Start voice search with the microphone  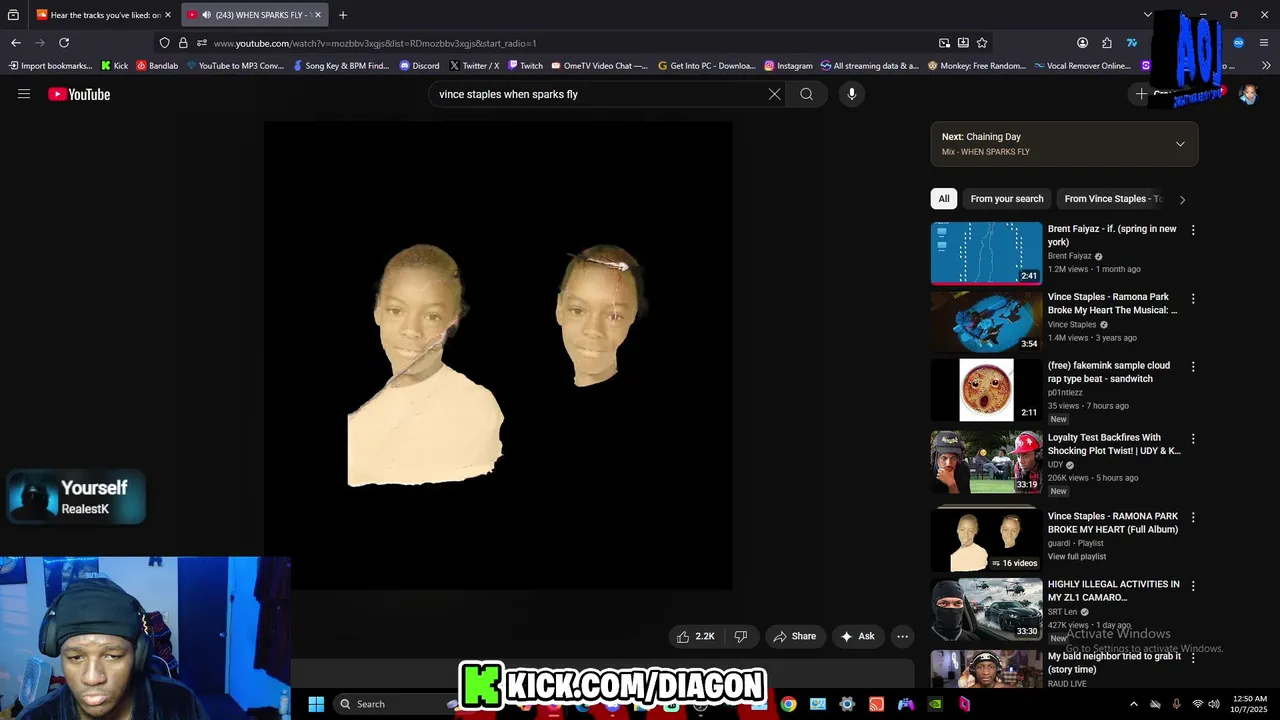[x=852, y=94]
